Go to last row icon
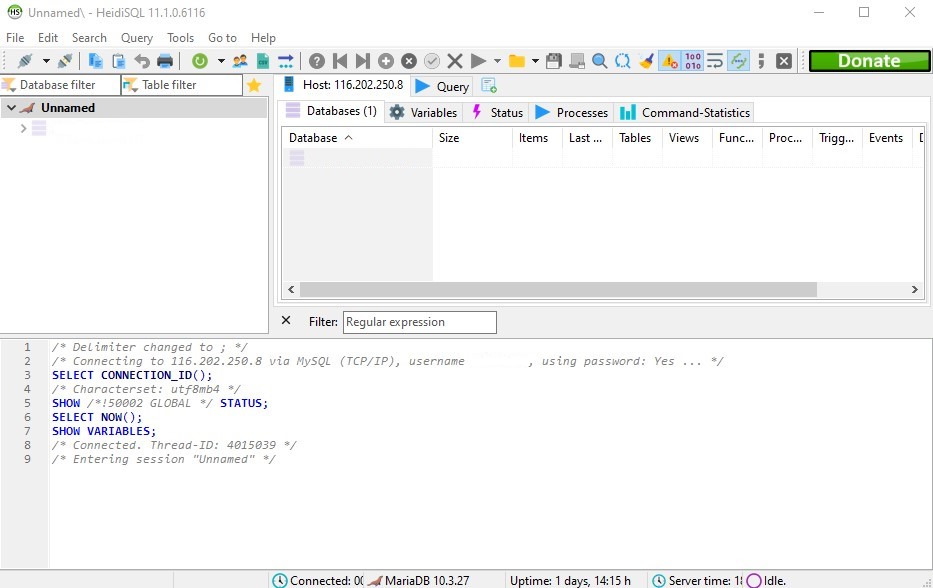Viewport: 933px width, 588px height. point(362,61)
